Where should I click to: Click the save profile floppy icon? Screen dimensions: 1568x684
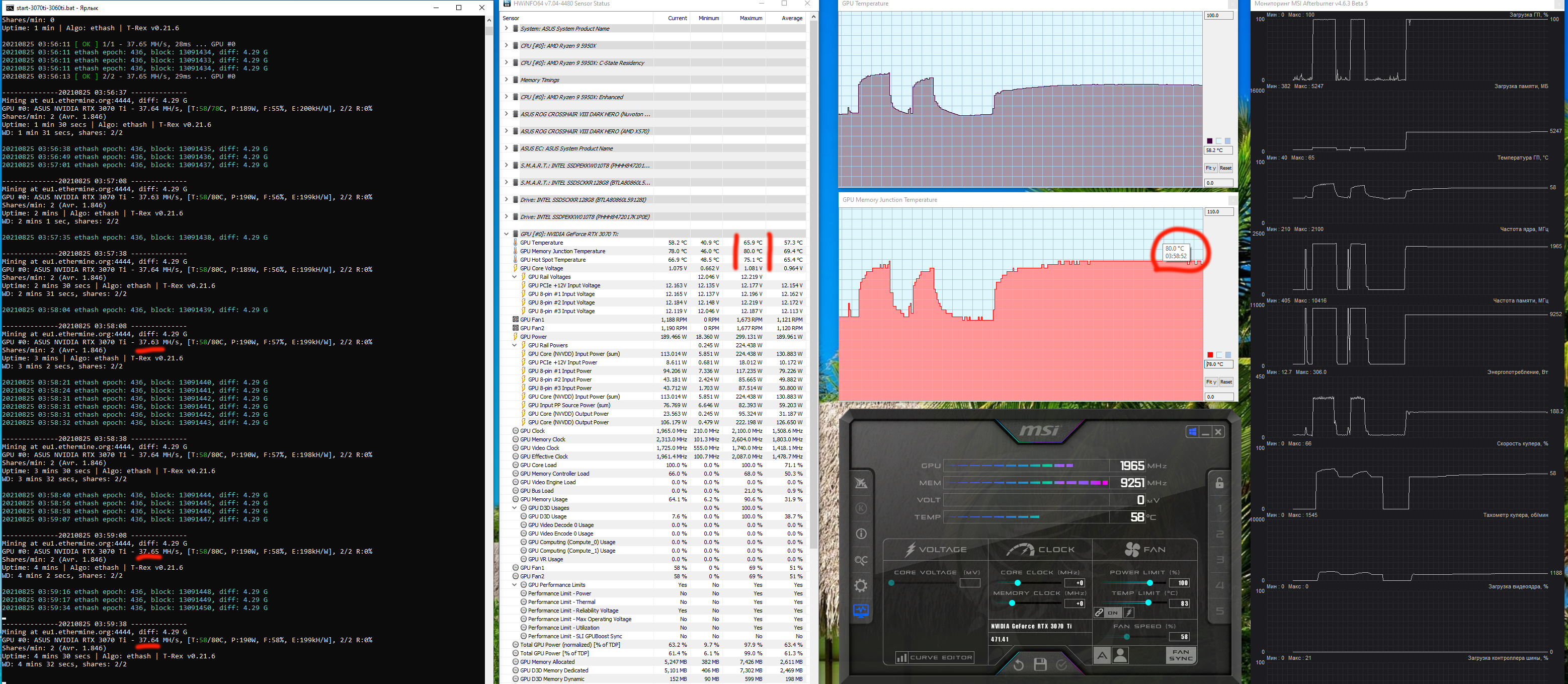pos(1040,664)
